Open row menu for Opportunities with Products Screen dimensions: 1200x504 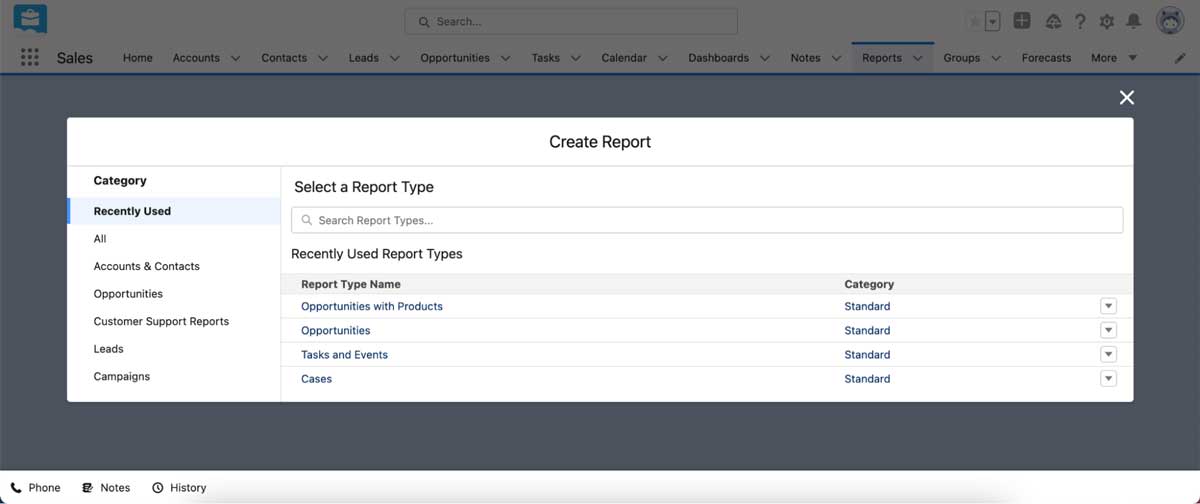point(1108,306)
